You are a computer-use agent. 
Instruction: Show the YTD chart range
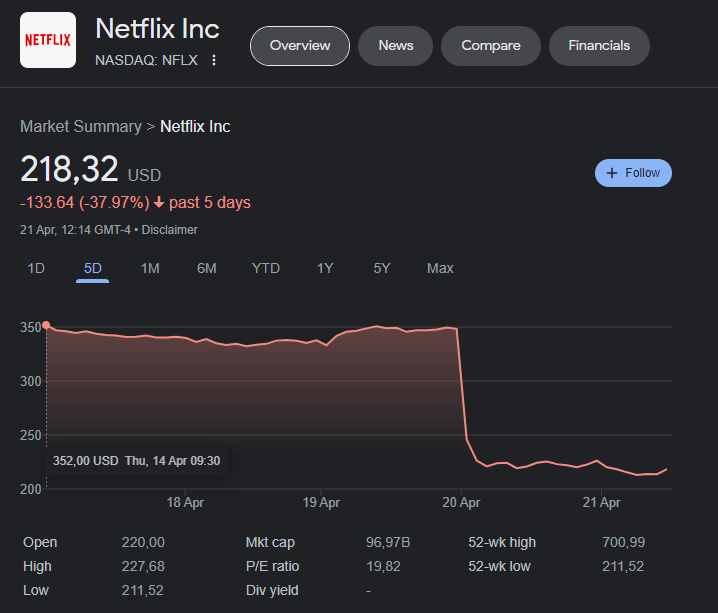coord(266,268)
